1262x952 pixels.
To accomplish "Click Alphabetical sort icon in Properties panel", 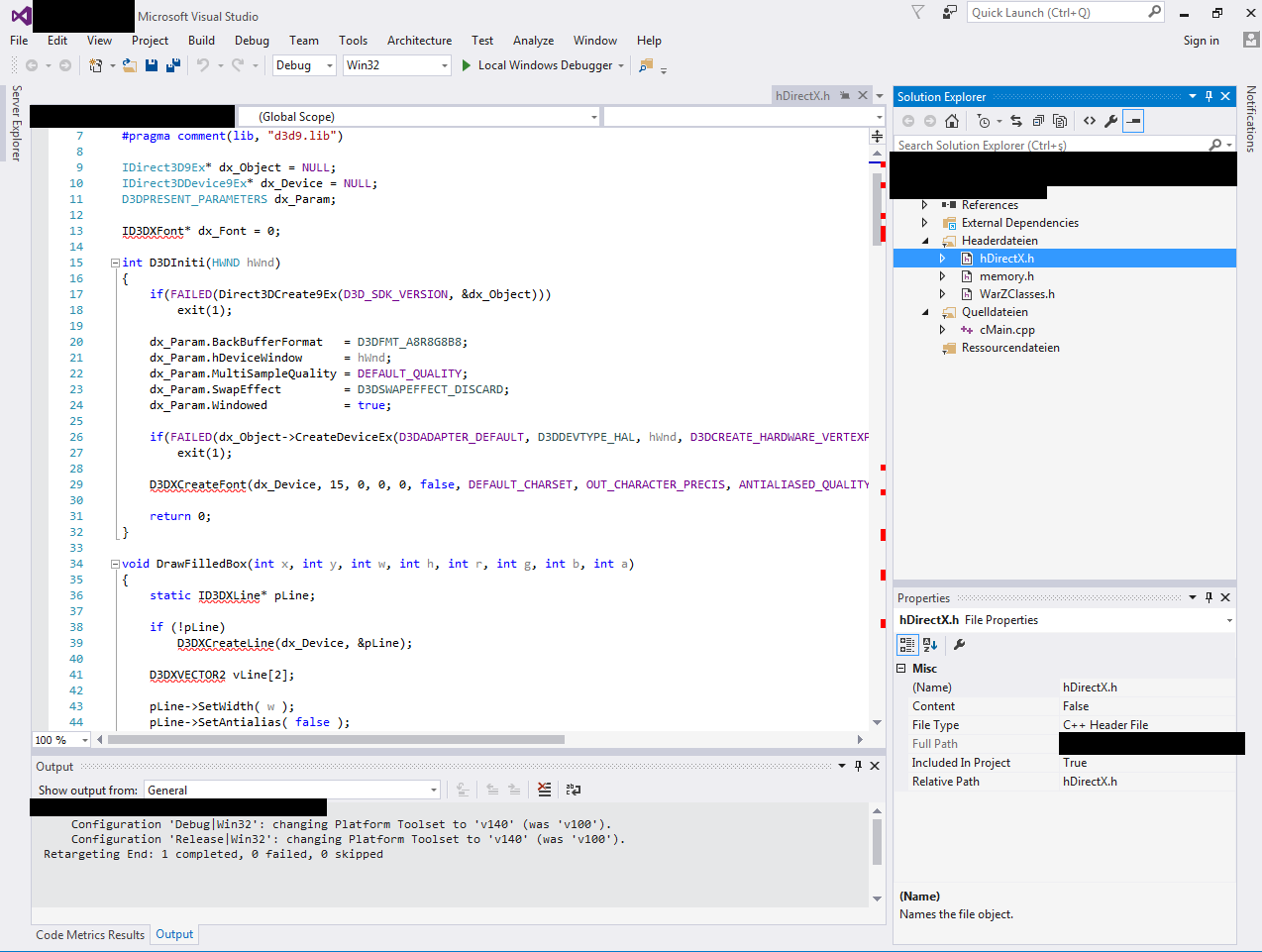I will pos(930,644).
